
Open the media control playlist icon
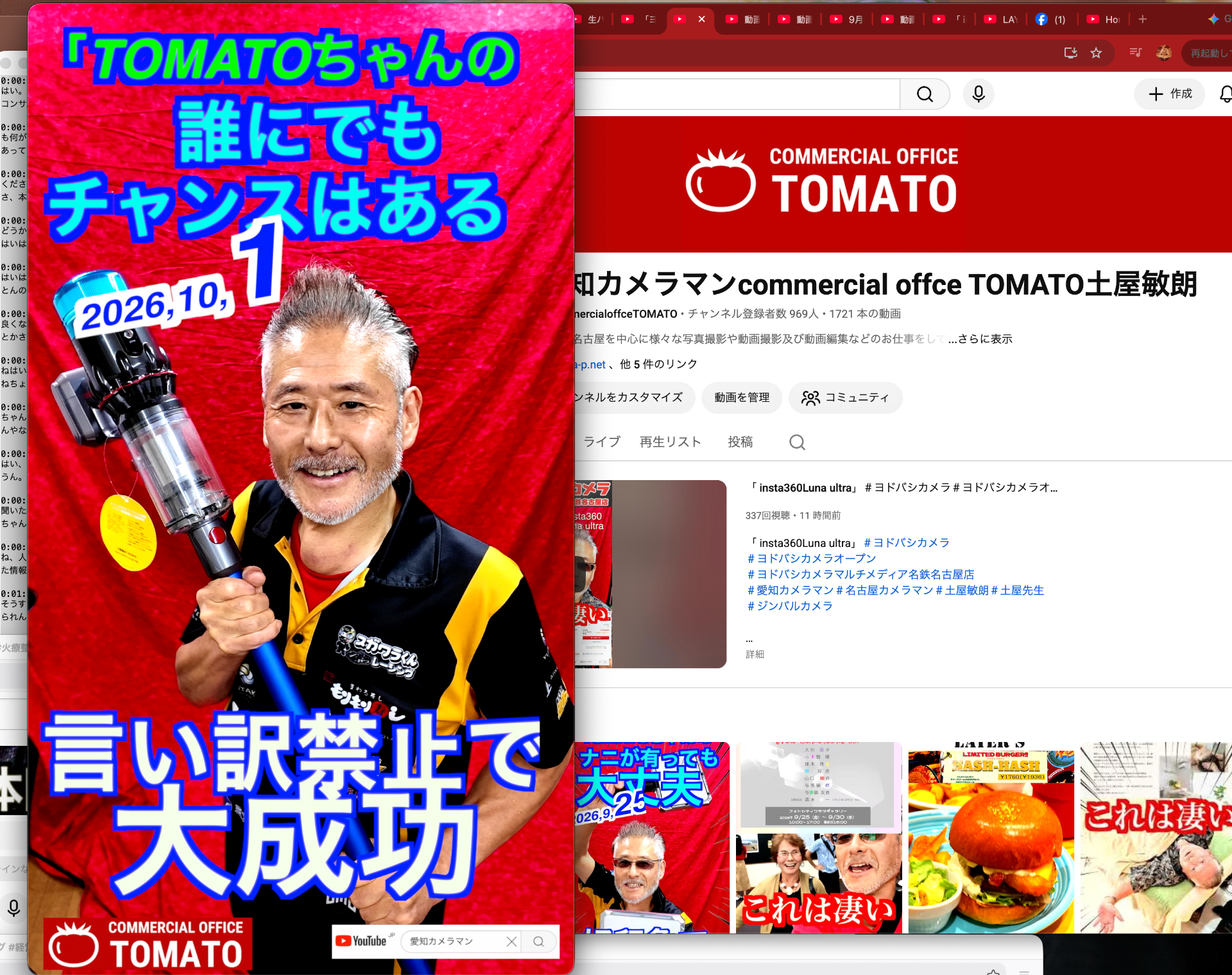pyautogui.click(x=1135, y=53)
